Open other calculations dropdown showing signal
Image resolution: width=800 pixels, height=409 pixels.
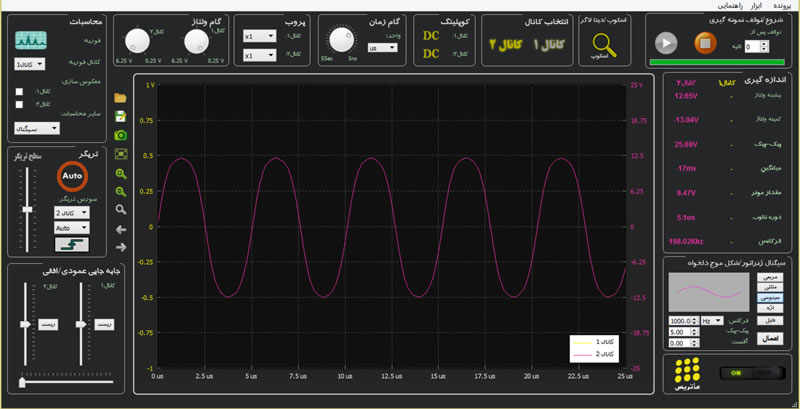tap(37, 129)
